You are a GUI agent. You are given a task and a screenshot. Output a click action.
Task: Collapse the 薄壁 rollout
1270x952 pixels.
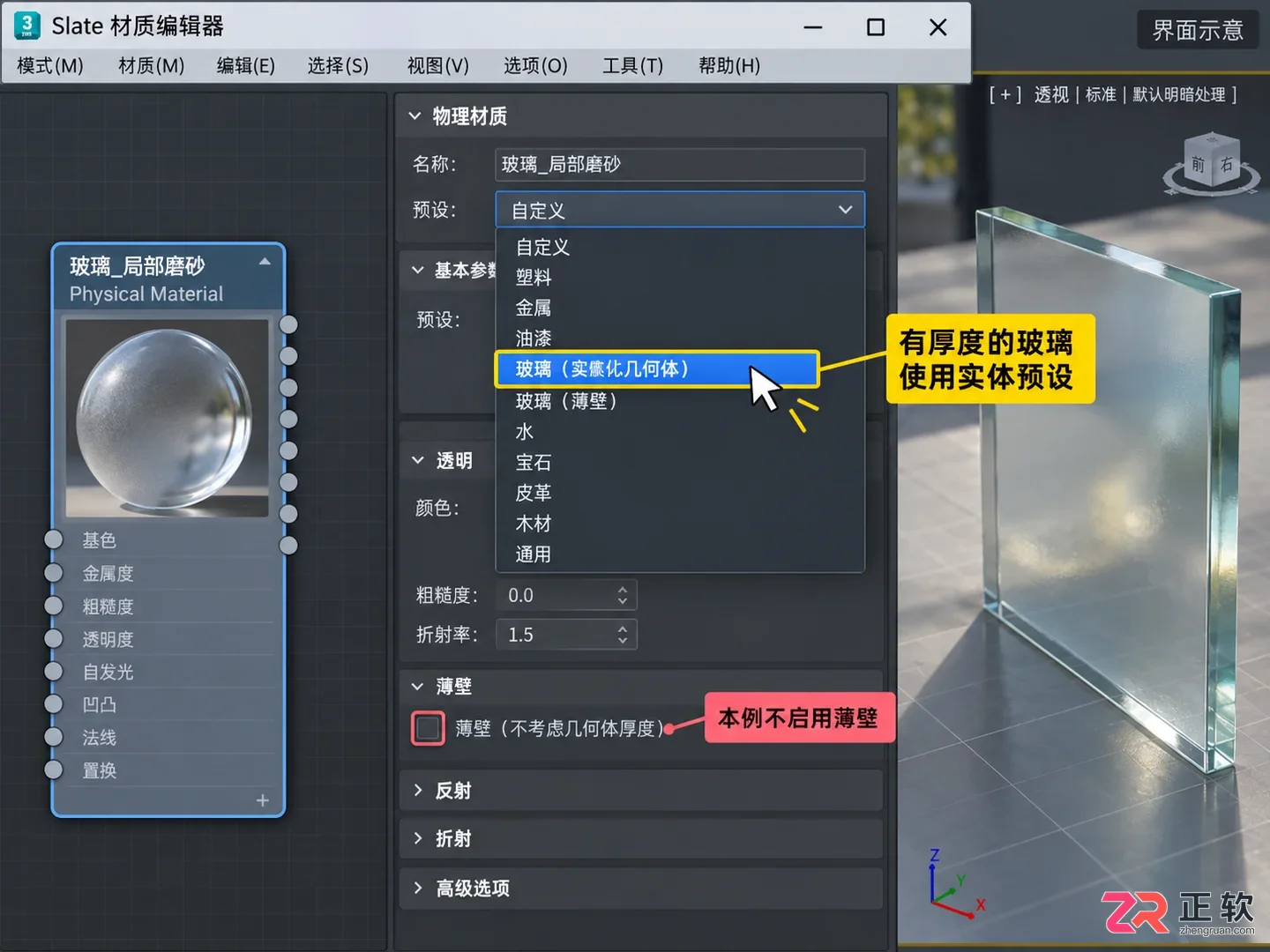[418, 686]
